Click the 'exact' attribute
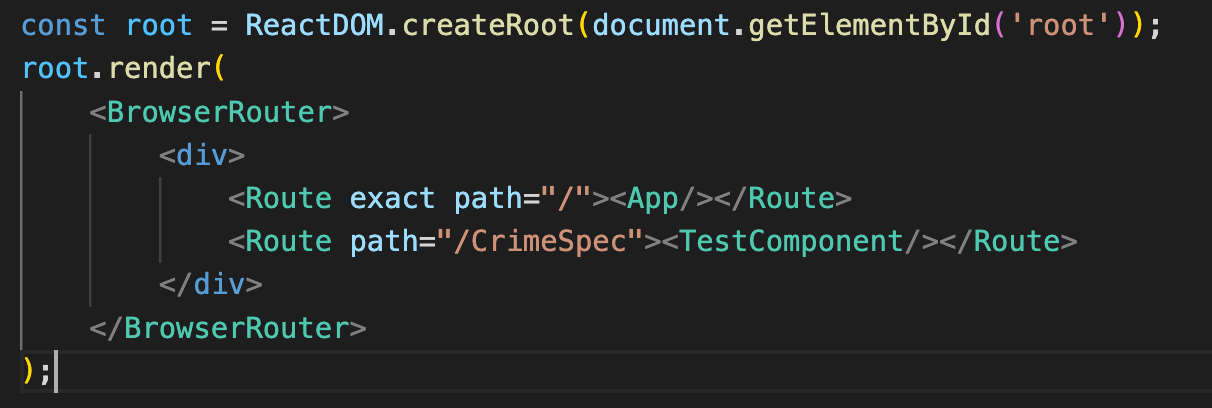1212x408 pixels. 392,198
